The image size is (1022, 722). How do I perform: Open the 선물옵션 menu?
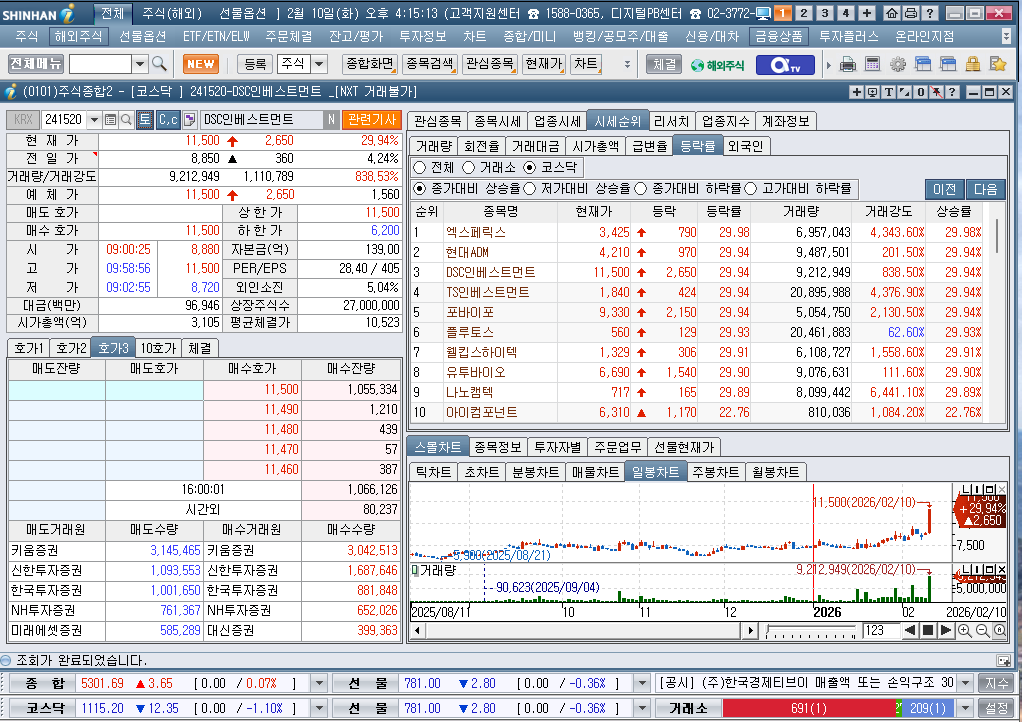[143, 36]
